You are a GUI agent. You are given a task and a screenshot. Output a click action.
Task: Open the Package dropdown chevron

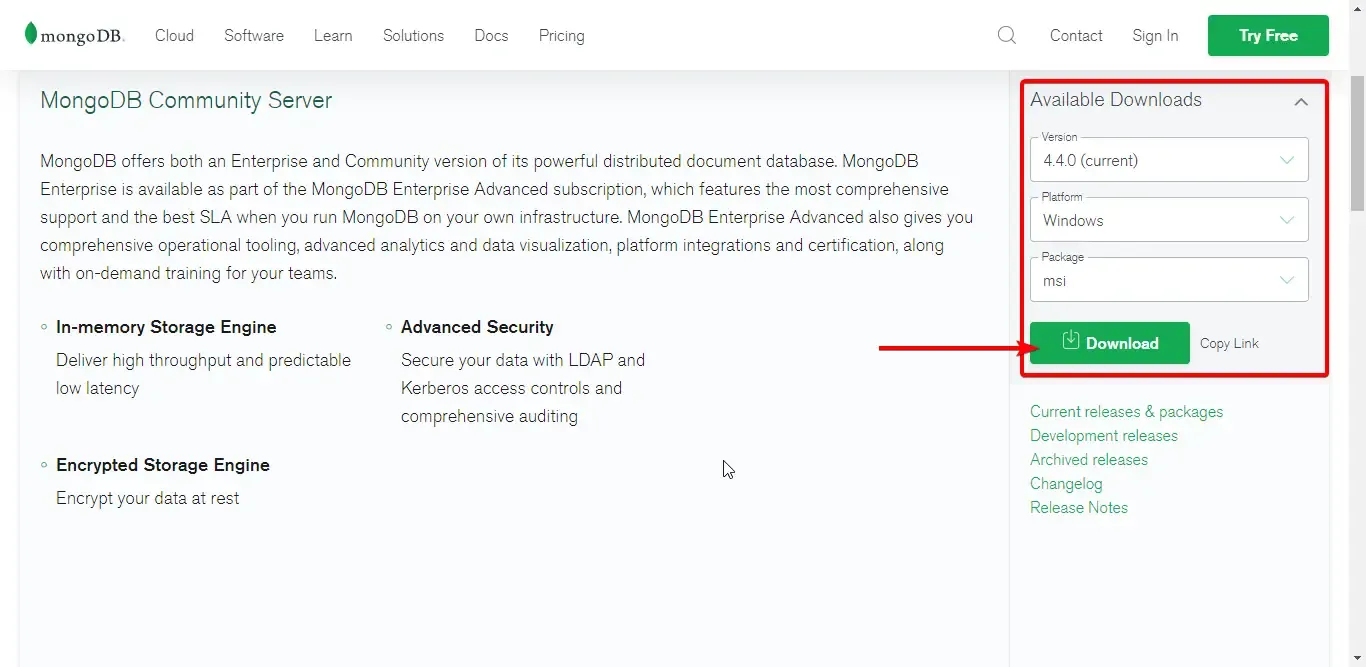tap(1288, 280)
